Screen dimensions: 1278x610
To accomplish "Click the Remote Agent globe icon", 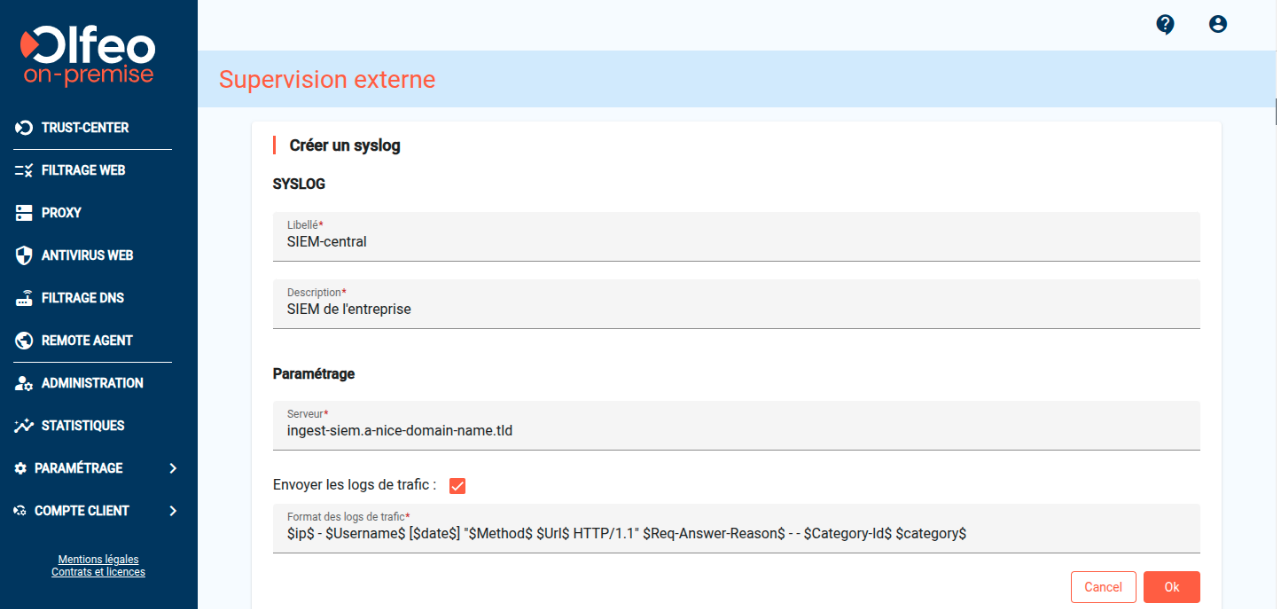I will point(25,341).
